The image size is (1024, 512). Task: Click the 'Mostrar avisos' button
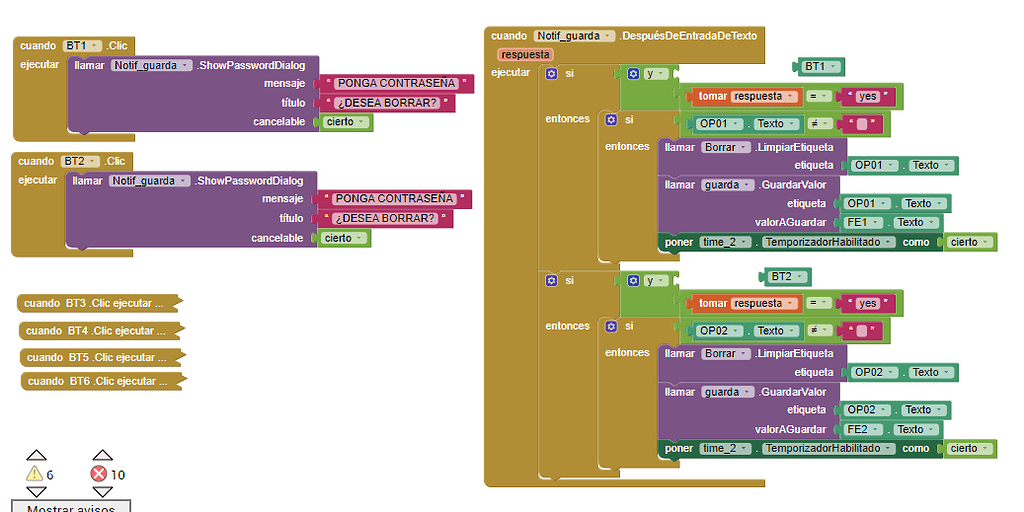[x=71, y=507]
